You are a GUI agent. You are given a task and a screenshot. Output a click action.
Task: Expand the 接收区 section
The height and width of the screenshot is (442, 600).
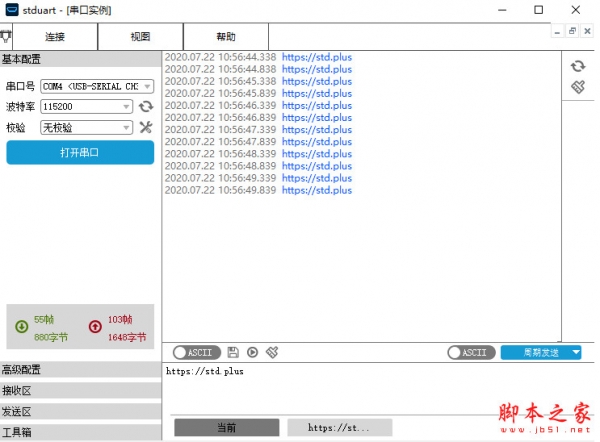(80, 391)
